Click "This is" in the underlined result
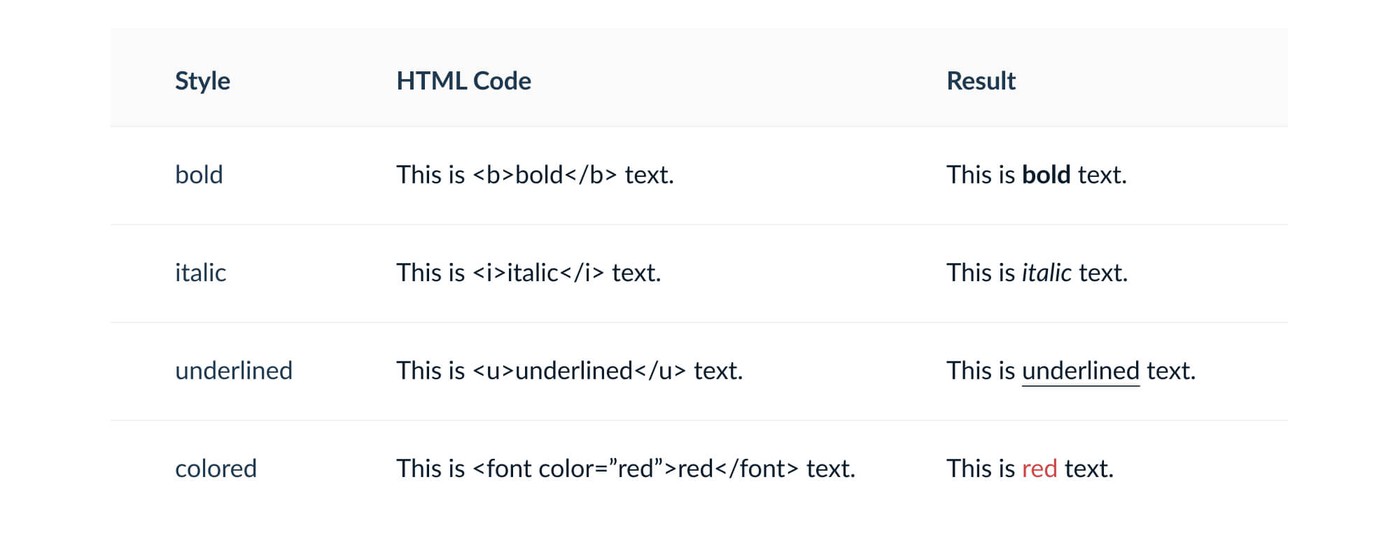The width and height of the screenshot is (1400, 540). point(980,371)
